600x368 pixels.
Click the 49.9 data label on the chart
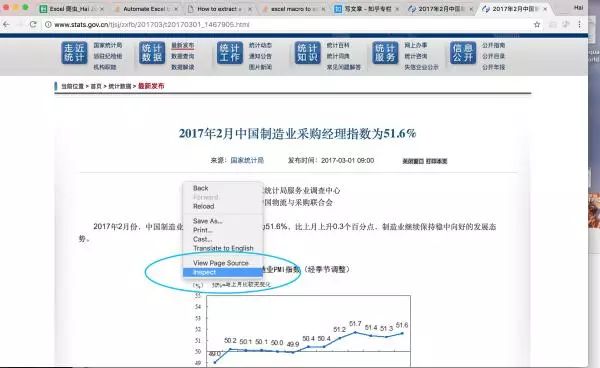[293, 344]
